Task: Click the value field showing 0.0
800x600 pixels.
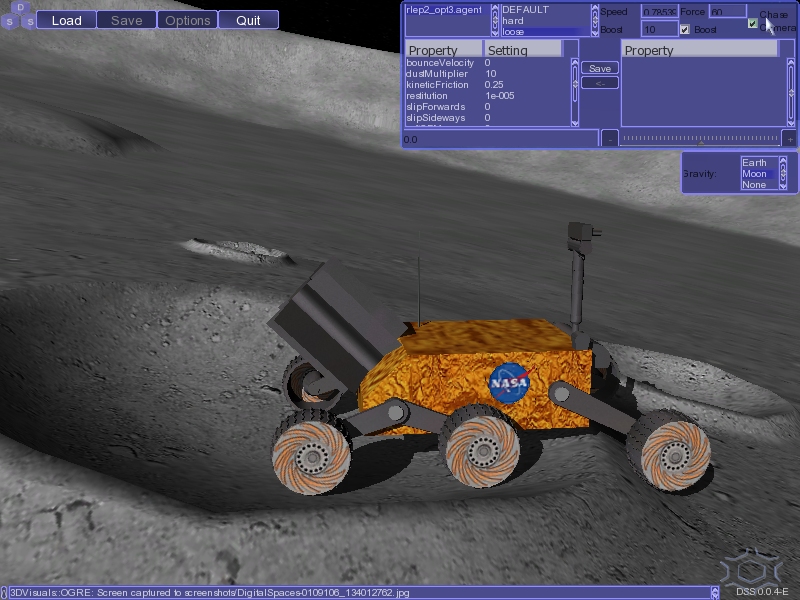Action: pos(500,139)
